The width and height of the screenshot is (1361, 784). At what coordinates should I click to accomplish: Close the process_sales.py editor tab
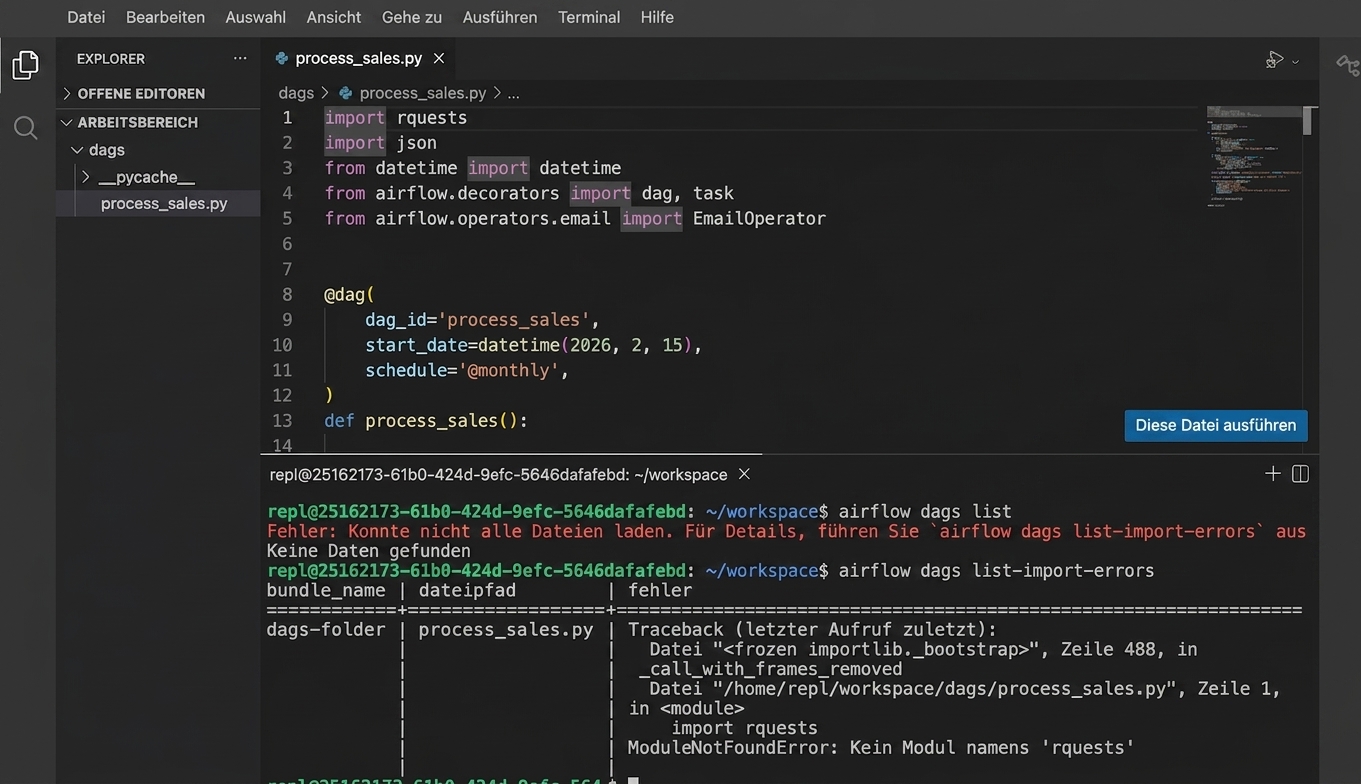[x=438, y=59]
